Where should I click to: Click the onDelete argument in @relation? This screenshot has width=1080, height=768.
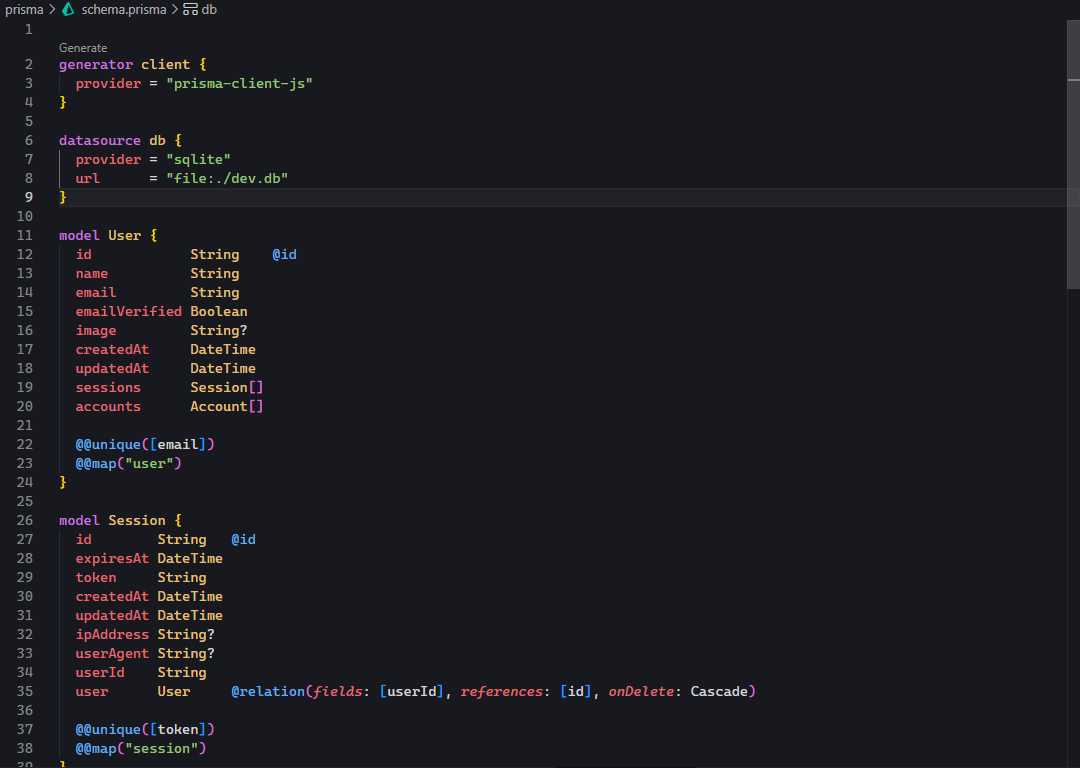641,692
